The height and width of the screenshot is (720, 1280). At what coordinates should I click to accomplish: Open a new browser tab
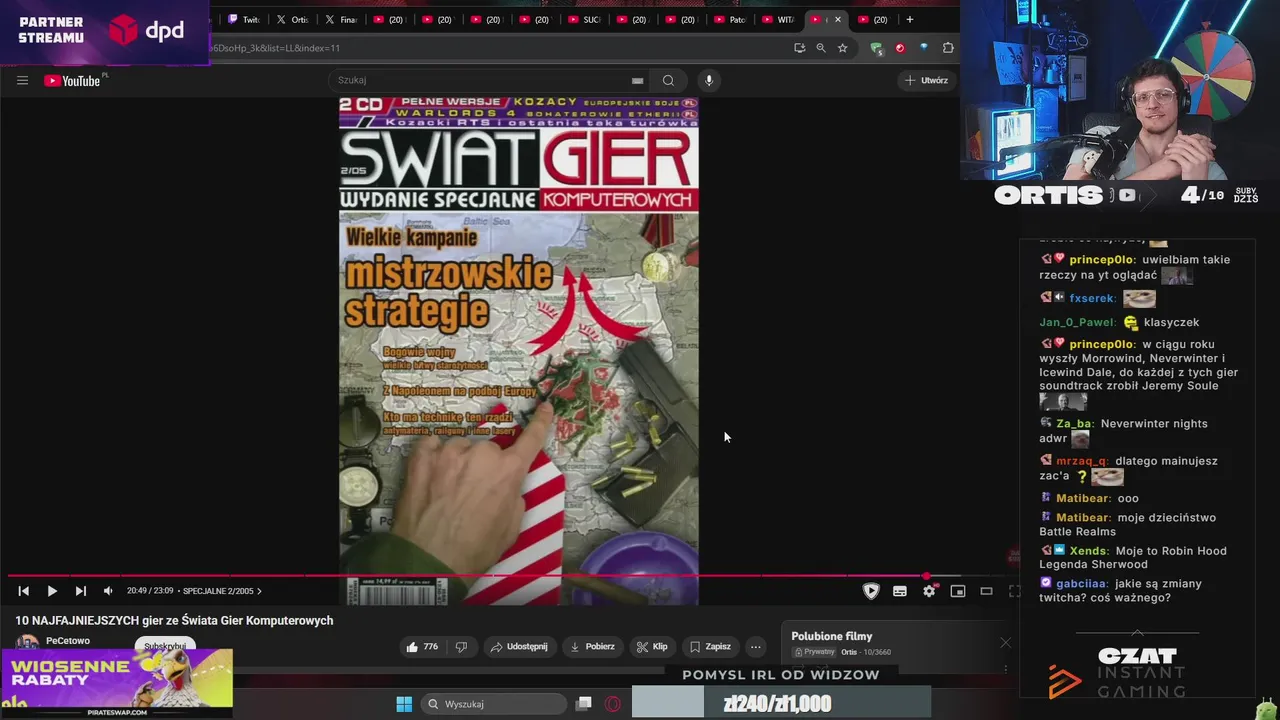click(x=909, y=20)
